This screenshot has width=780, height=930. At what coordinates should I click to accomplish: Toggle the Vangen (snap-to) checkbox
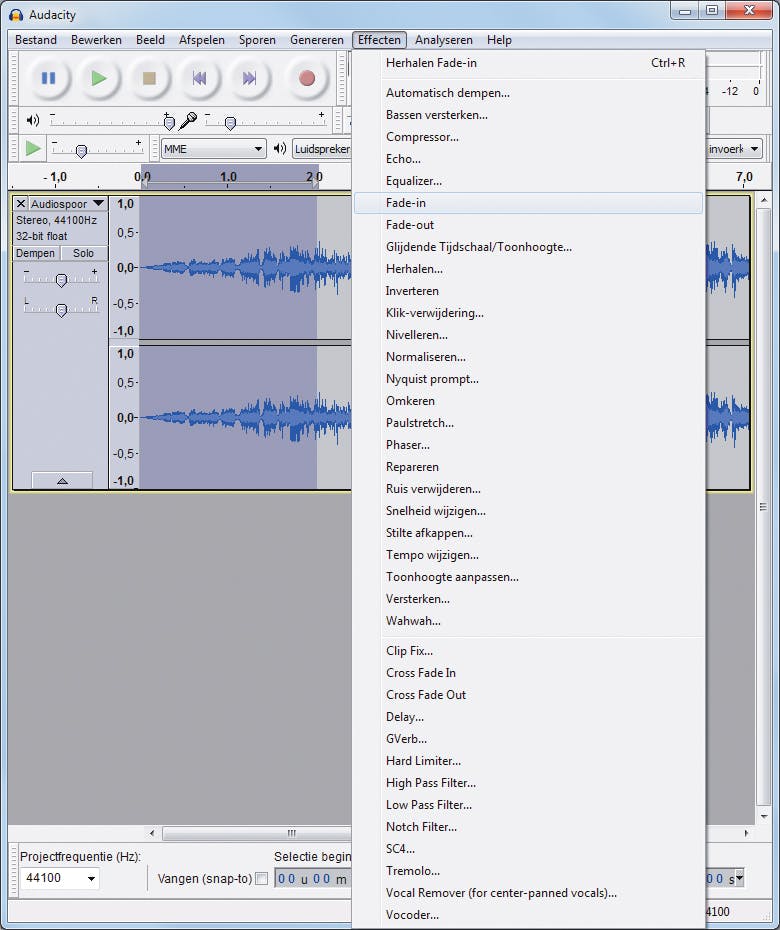262,879
